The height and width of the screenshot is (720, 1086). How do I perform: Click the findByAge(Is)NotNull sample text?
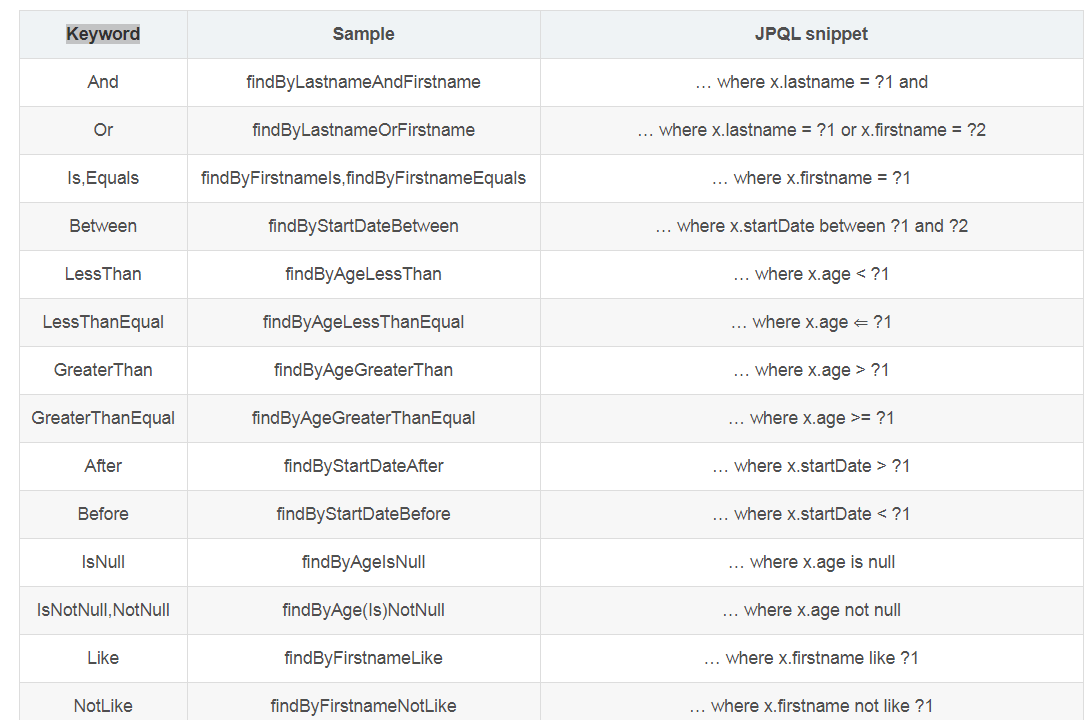click(x=363, y=610)
